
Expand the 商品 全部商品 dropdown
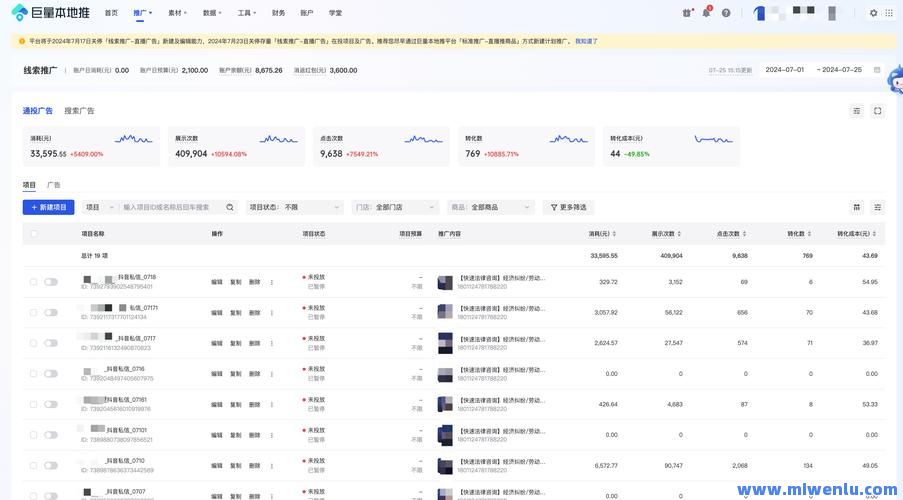click(x=491, y=207)
